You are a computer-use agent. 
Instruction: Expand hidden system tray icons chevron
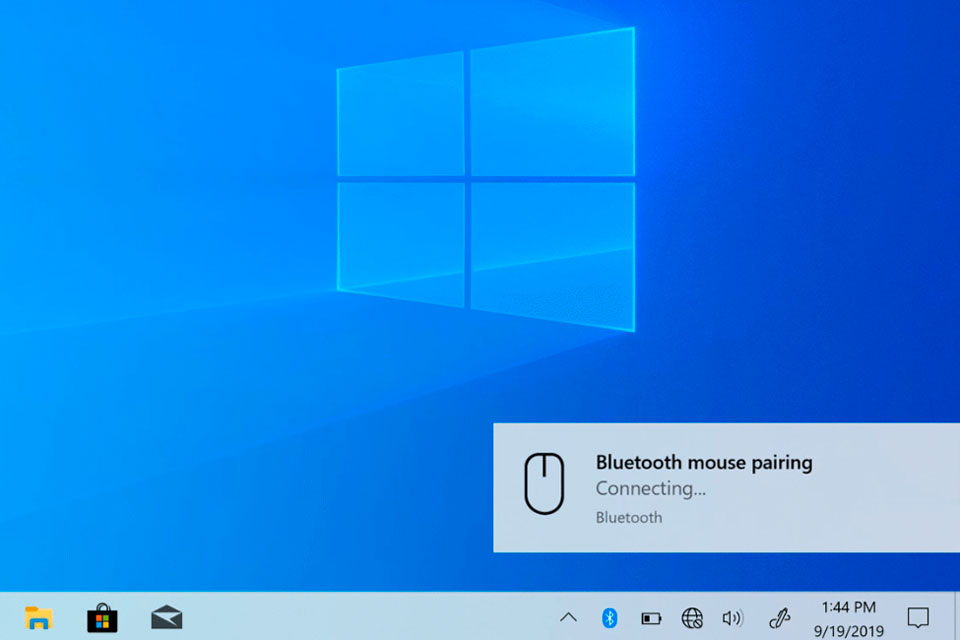pos(568,617)
